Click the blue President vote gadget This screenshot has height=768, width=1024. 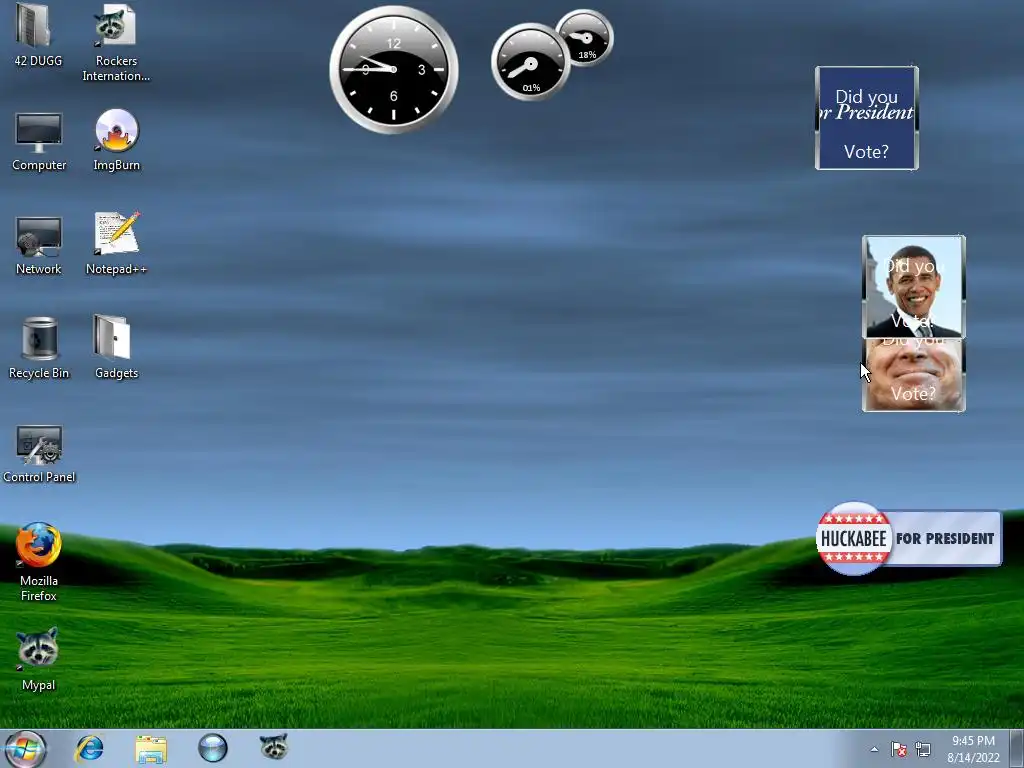click(867, 118)
